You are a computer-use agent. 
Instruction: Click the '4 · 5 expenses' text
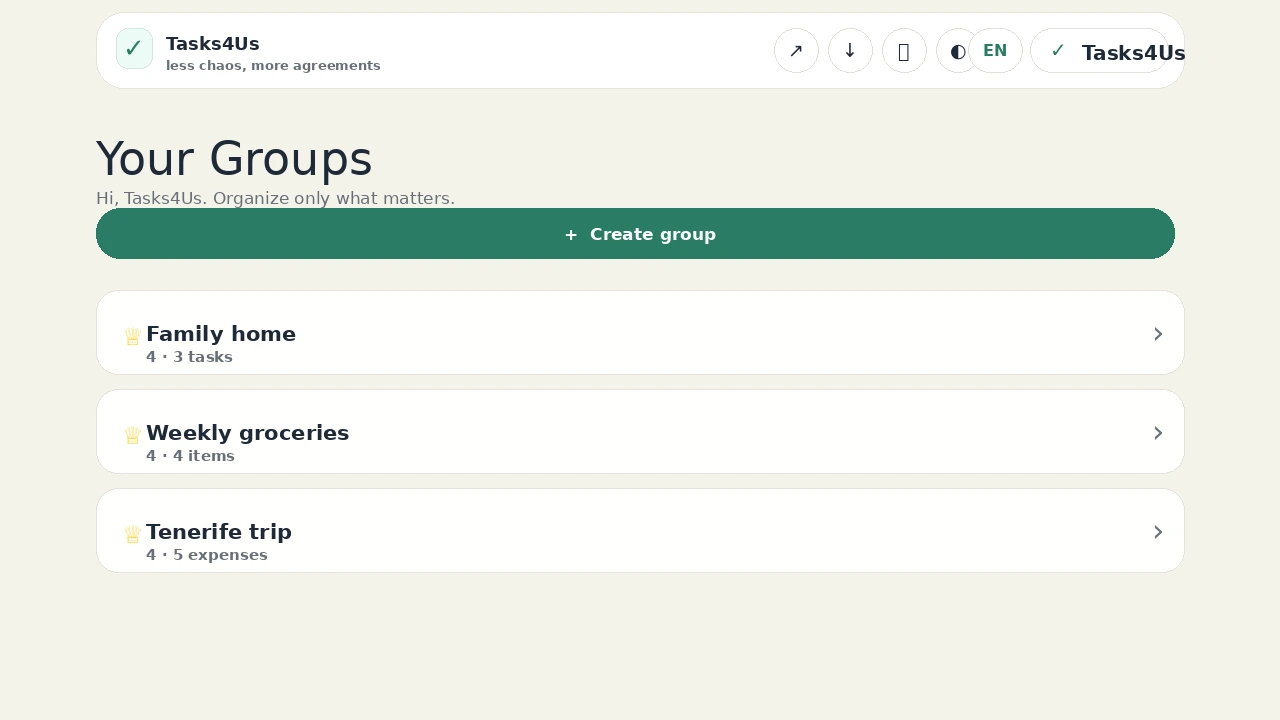click(x=207, y=555)
